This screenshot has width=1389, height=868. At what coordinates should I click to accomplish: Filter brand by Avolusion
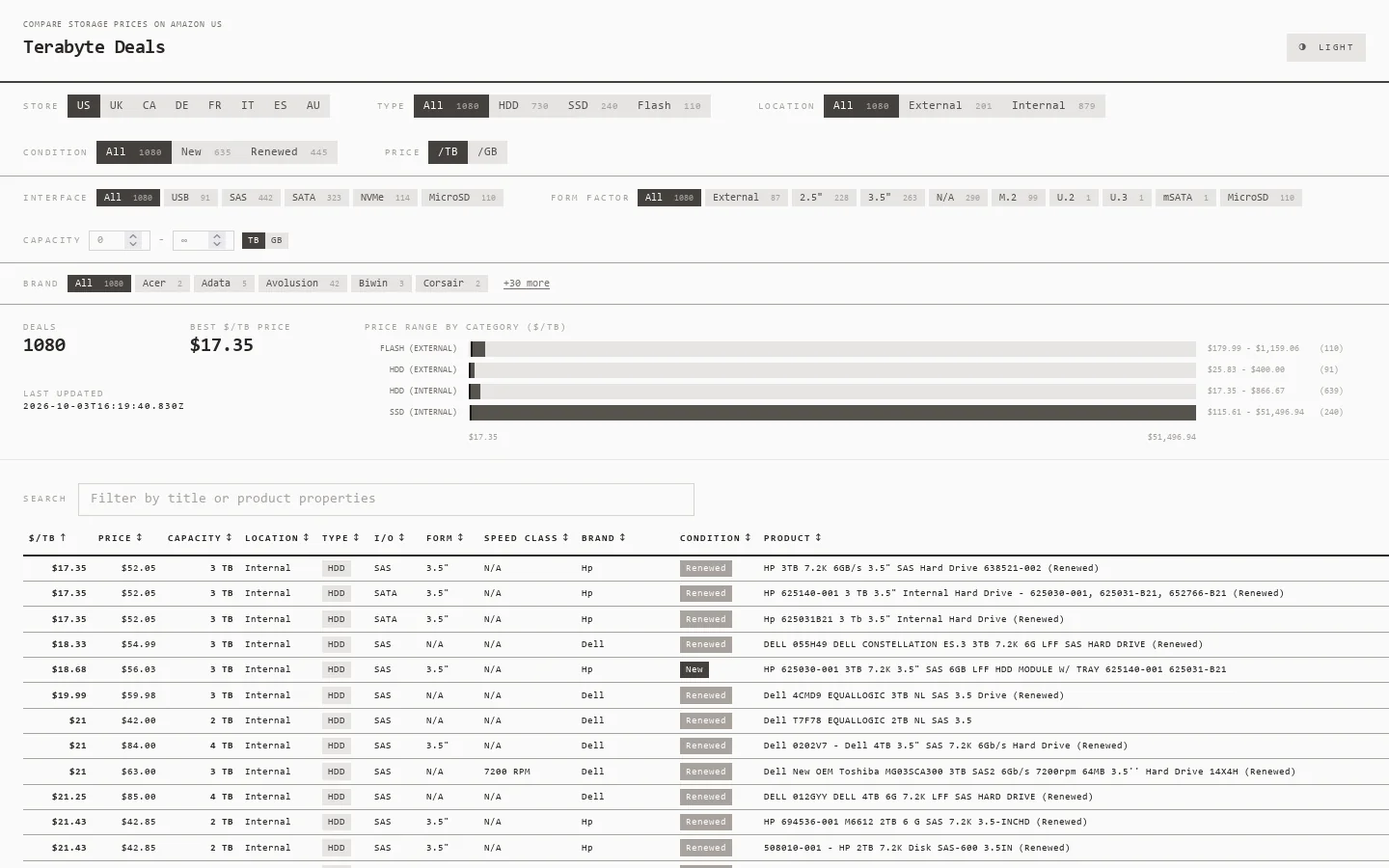point(303,284)
